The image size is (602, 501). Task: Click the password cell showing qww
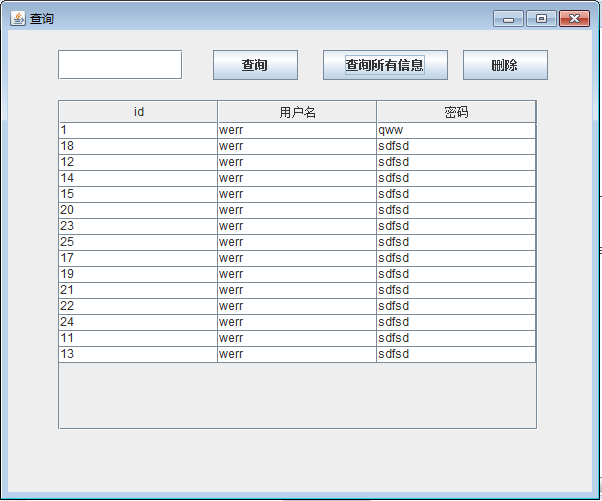[x=456, y=130]
